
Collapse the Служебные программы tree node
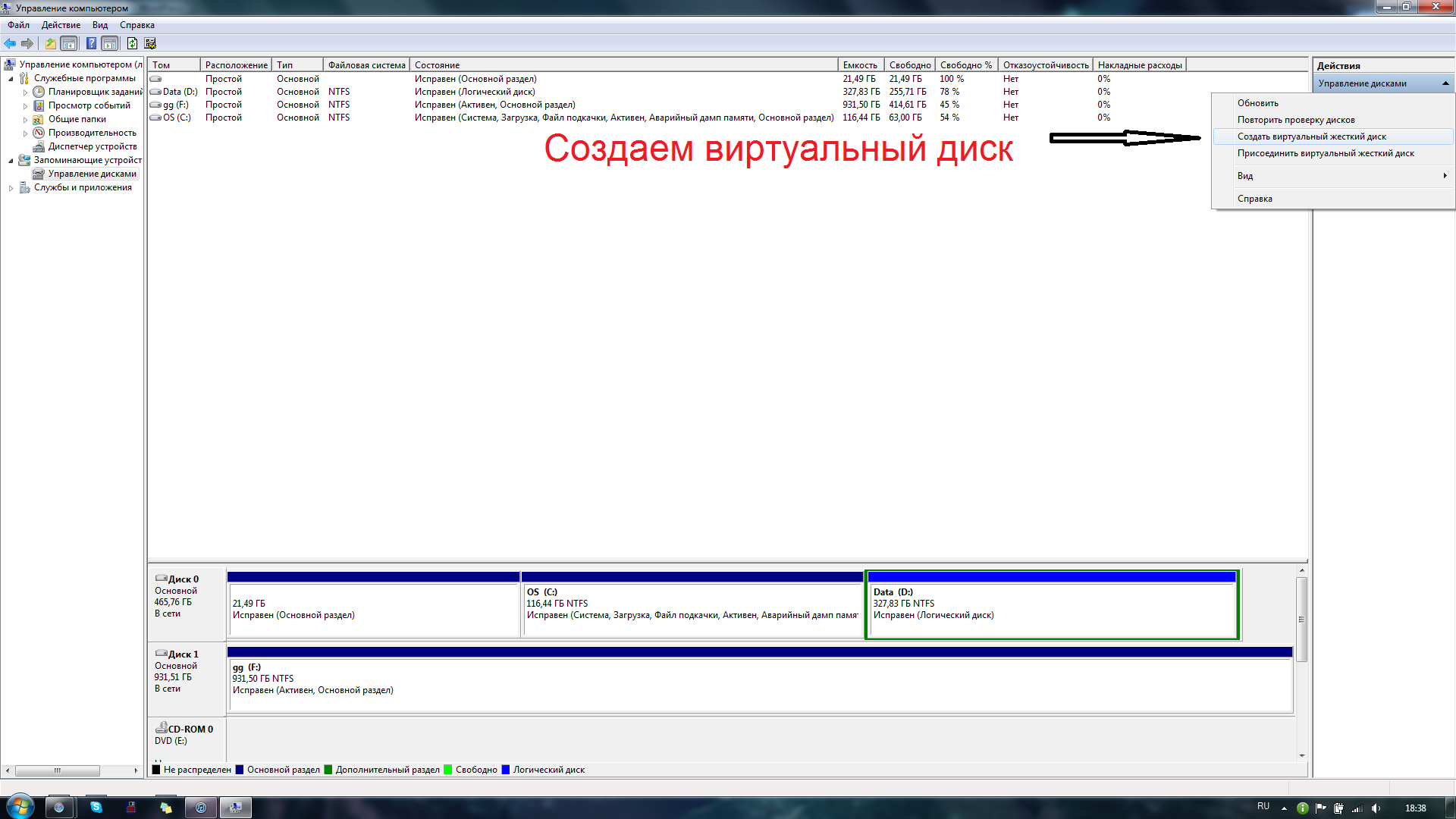[11, 79]
